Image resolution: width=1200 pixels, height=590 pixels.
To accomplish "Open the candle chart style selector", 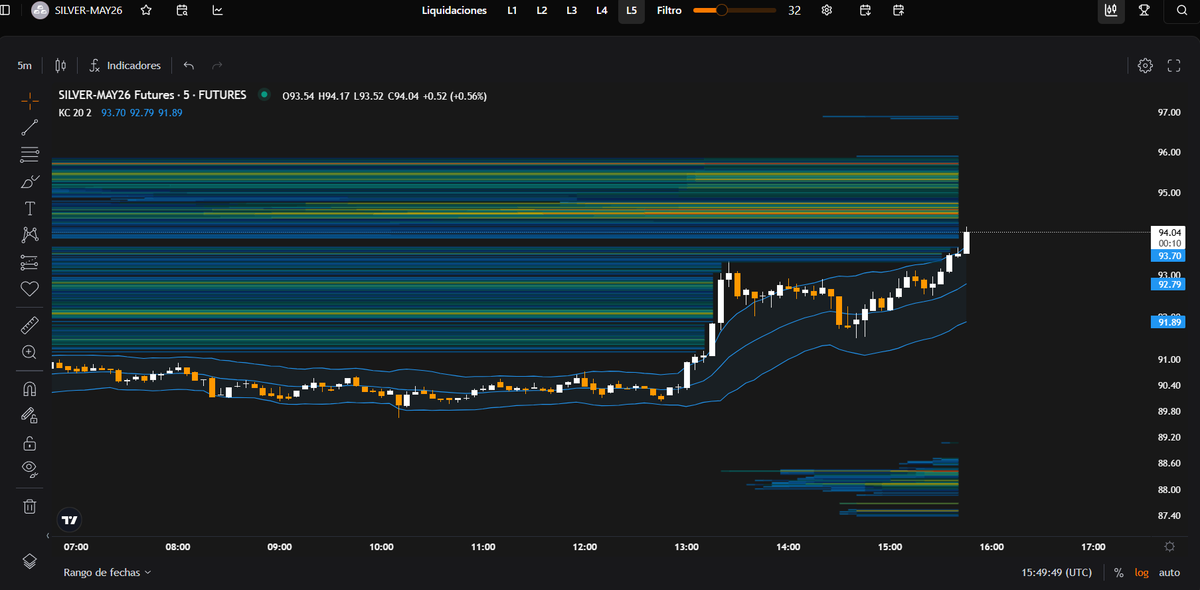I will point(61,65).
